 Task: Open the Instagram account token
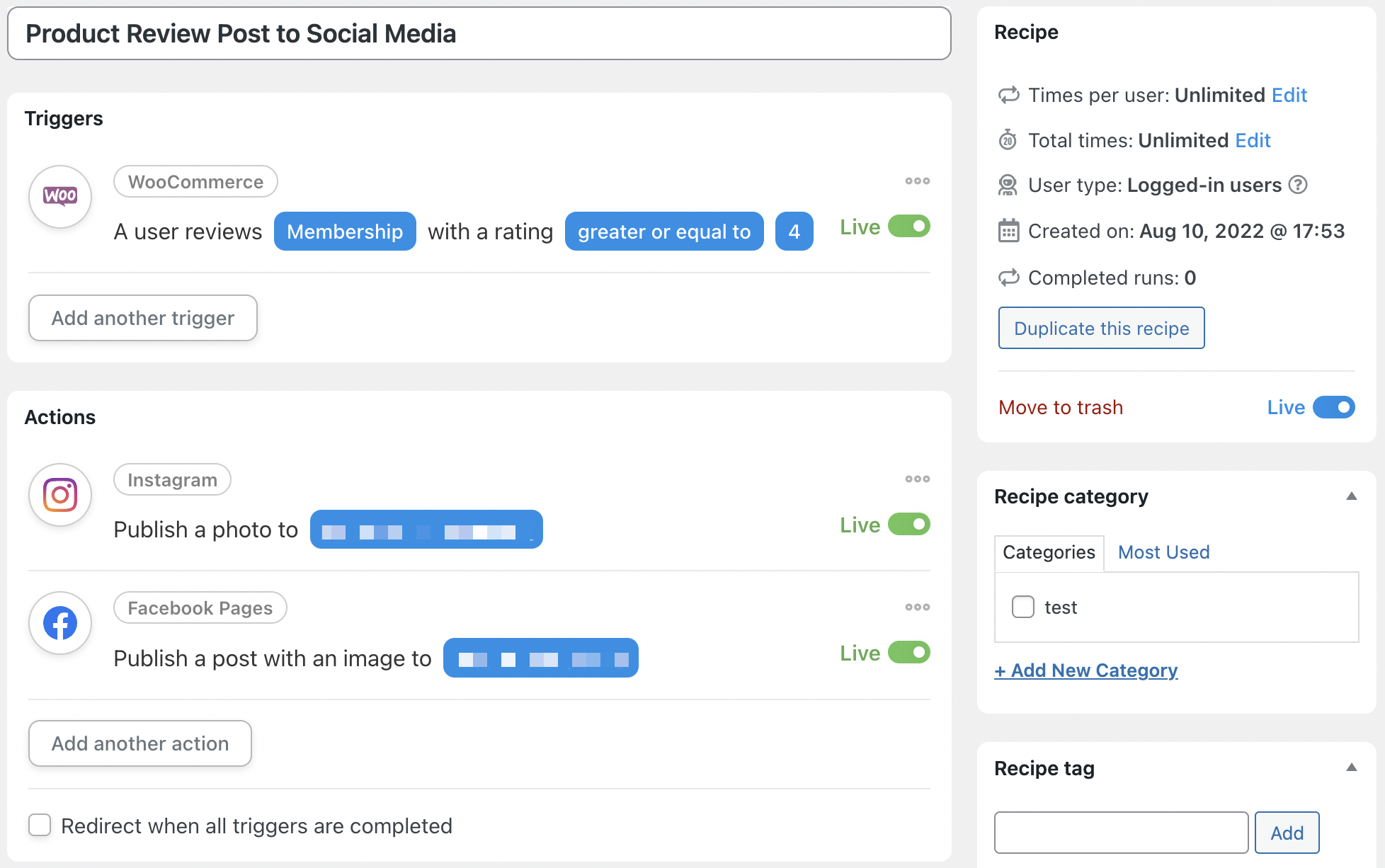426,530
